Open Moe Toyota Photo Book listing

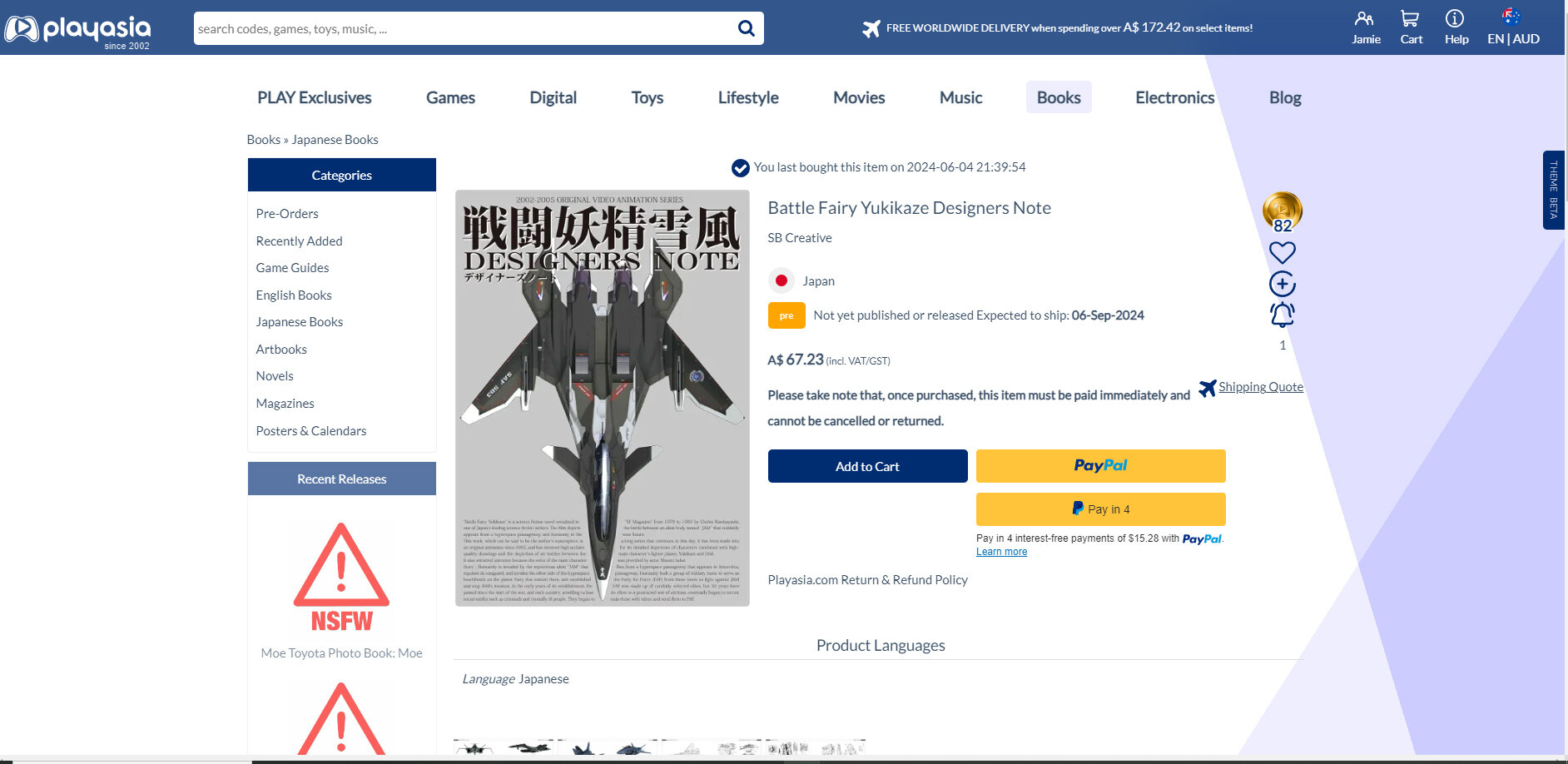click(341, 653)
